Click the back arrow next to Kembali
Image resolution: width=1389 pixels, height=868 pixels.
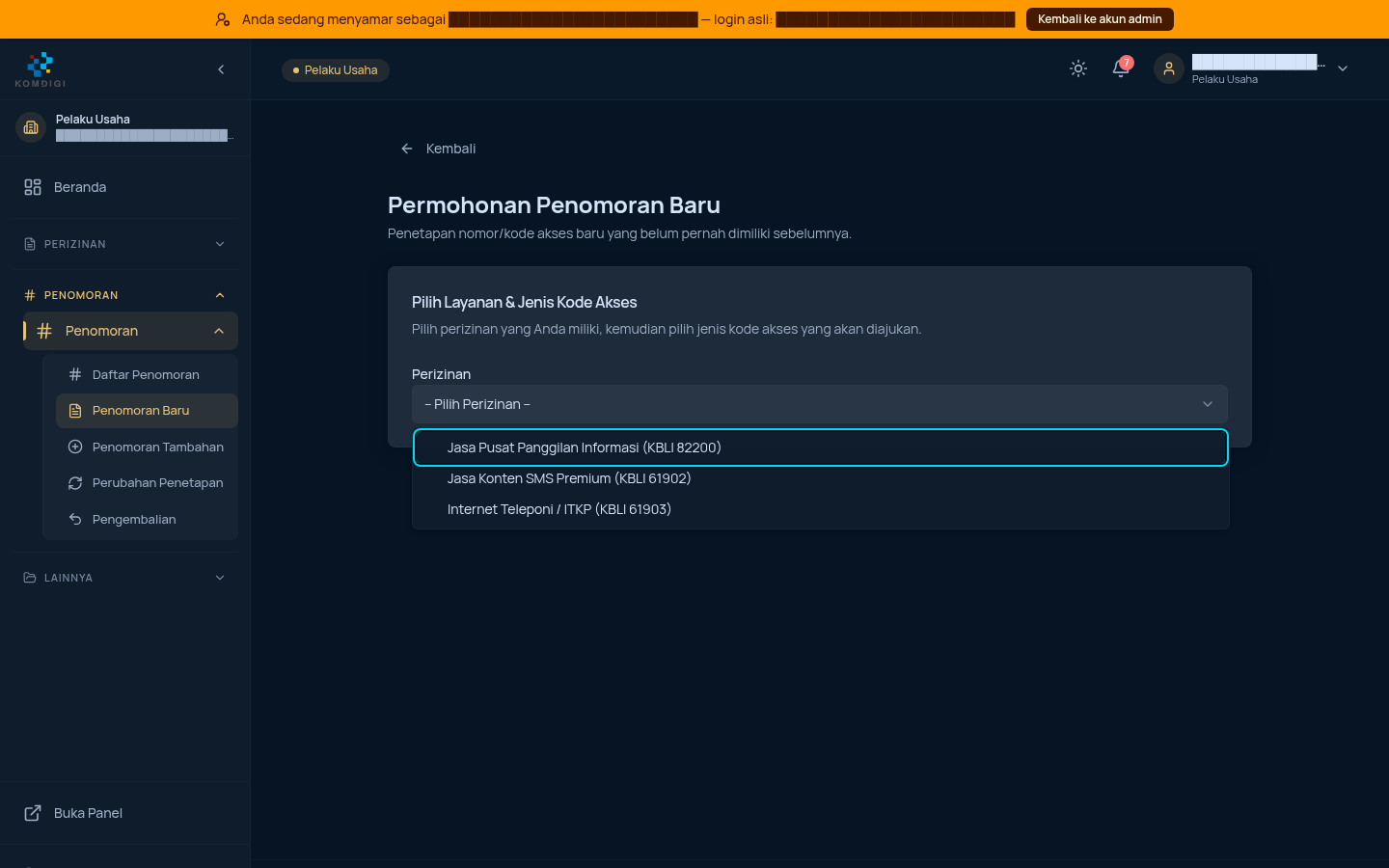coord(407,149)
